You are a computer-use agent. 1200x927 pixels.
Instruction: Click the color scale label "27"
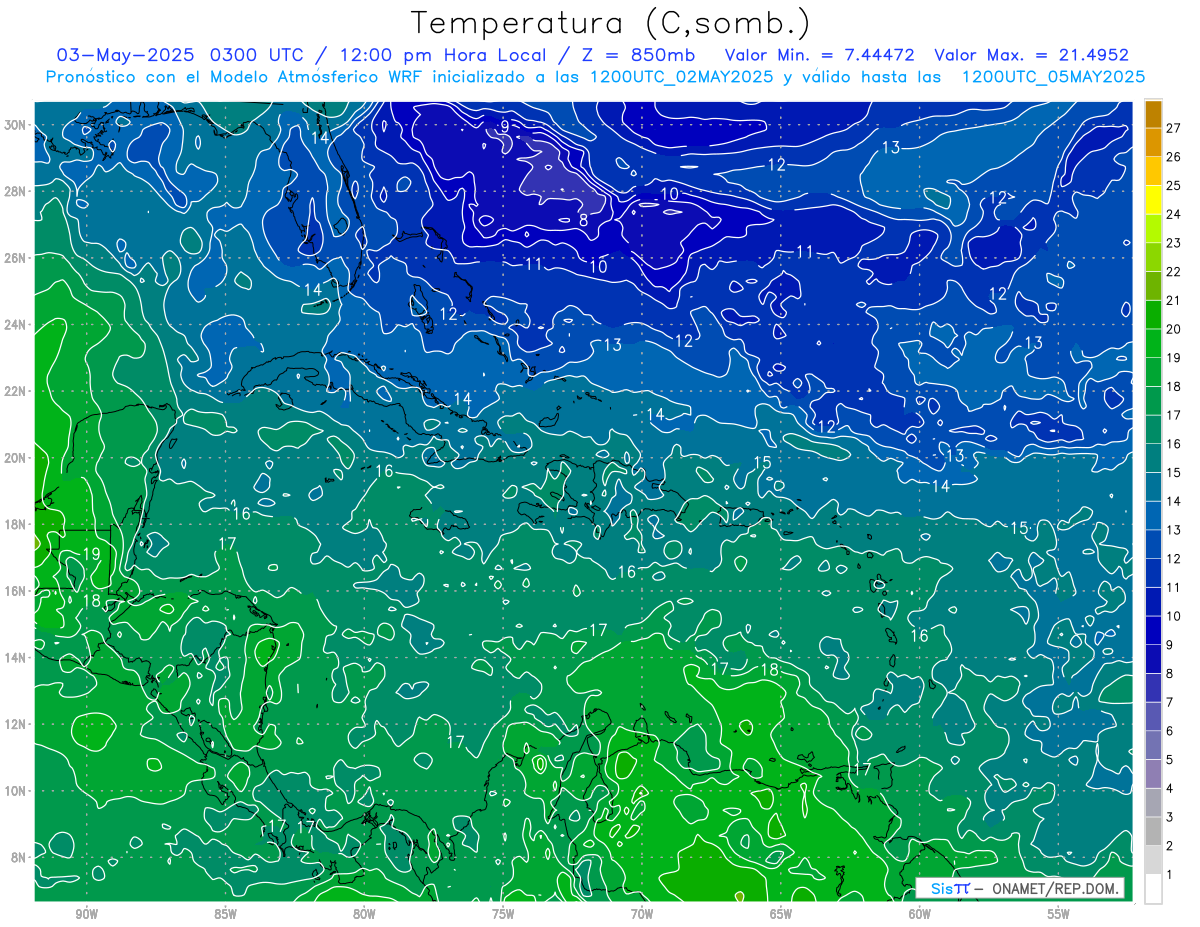click(1173, 128)
